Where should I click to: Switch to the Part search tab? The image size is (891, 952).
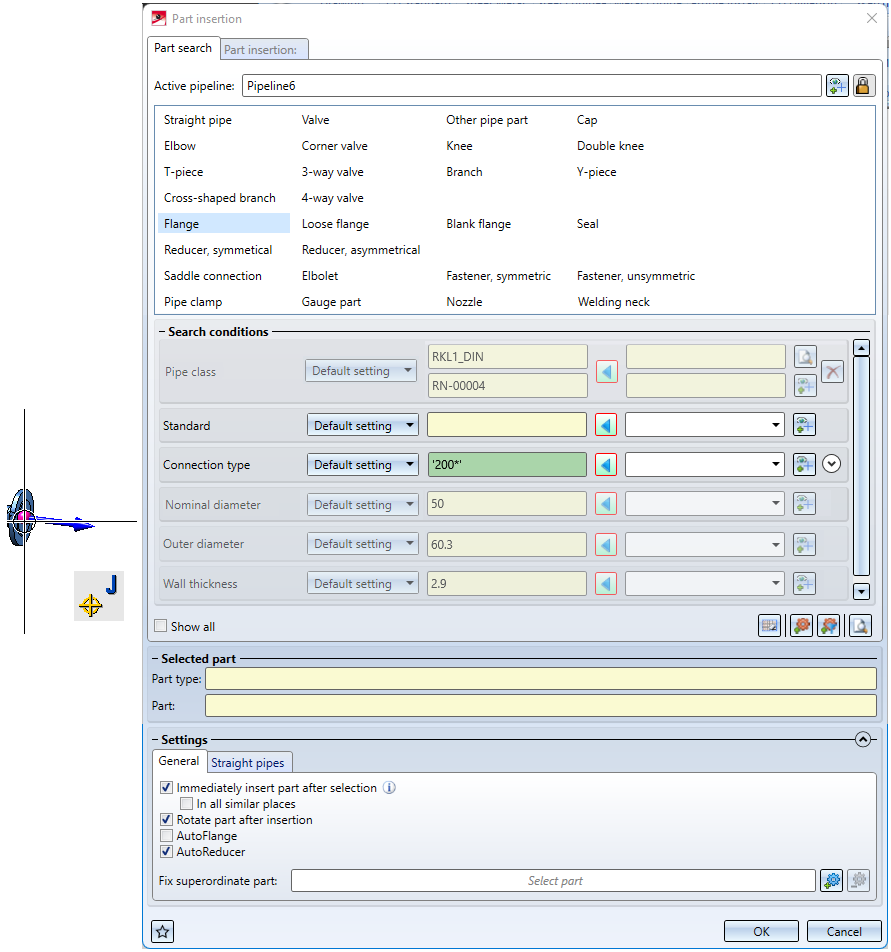click(x=183, y=48)
